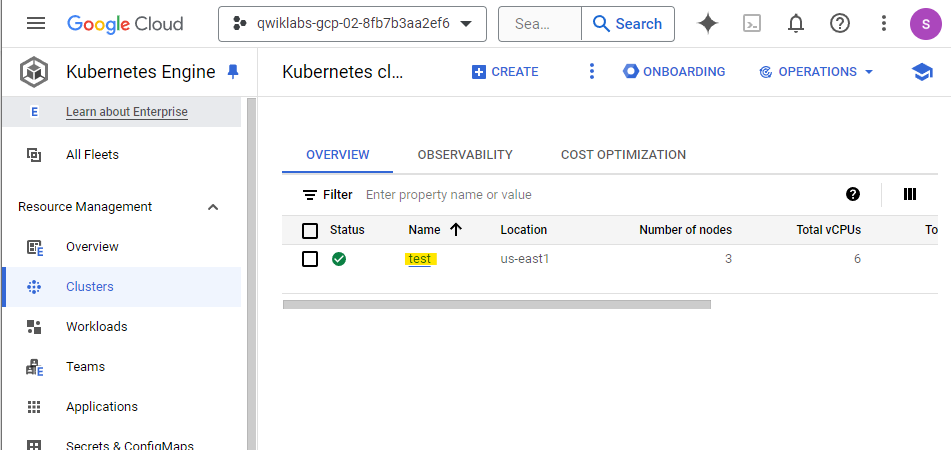The height and width of the screenshot is (450, 951).
Task: Unpin Kubernetes Engine with the pin icon
Action: click(233, 72)
